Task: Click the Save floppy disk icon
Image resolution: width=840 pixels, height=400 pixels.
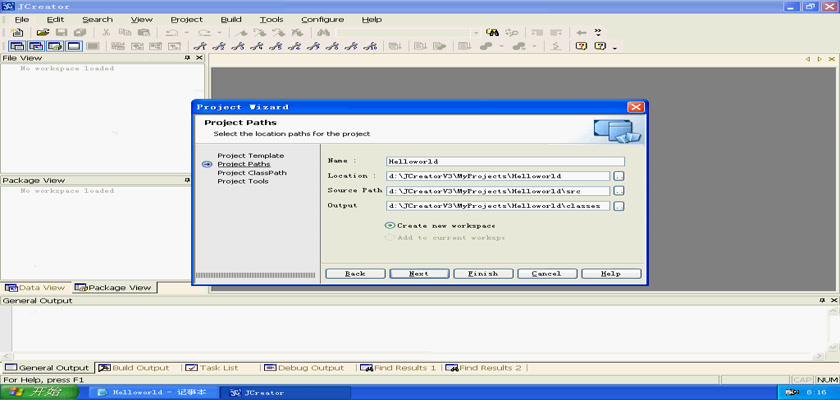Action: coord(61,33)
